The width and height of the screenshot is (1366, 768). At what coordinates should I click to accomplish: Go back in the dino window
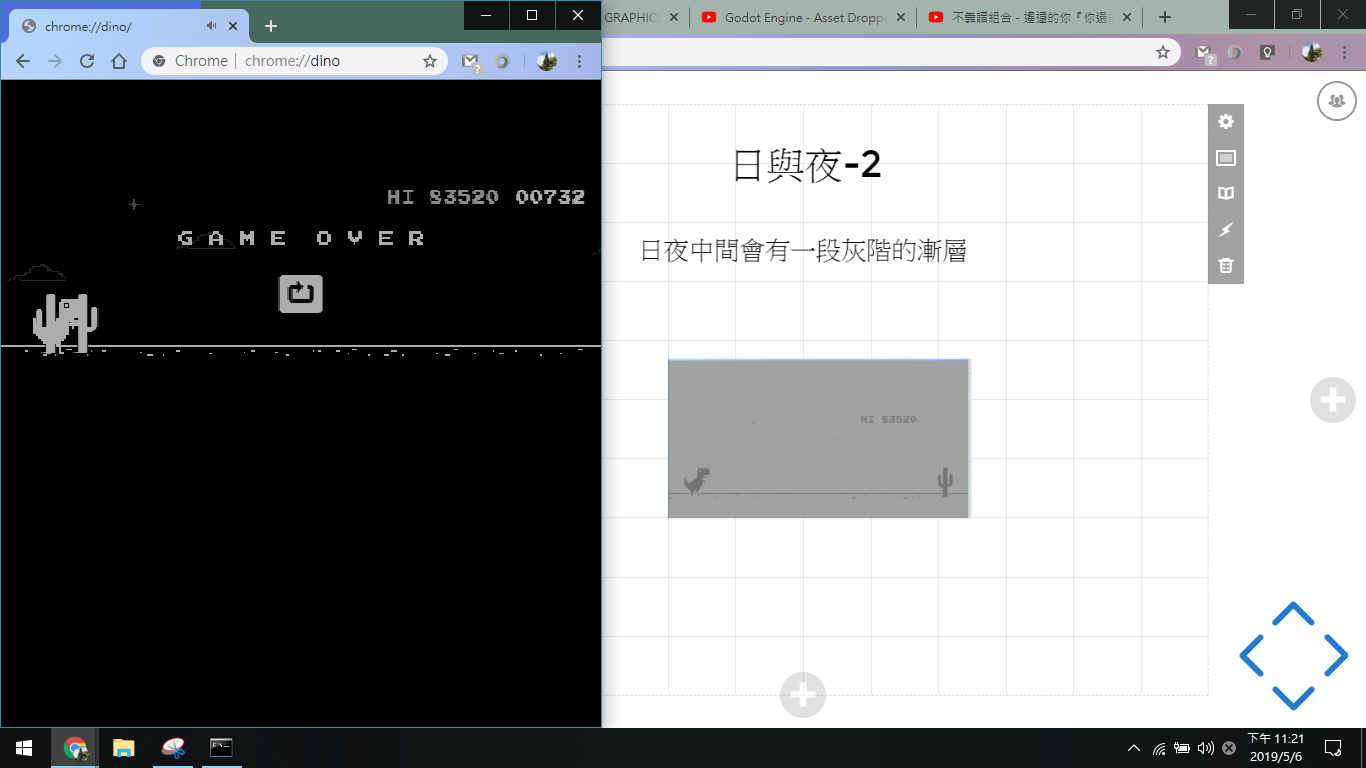tap(23, 61)
